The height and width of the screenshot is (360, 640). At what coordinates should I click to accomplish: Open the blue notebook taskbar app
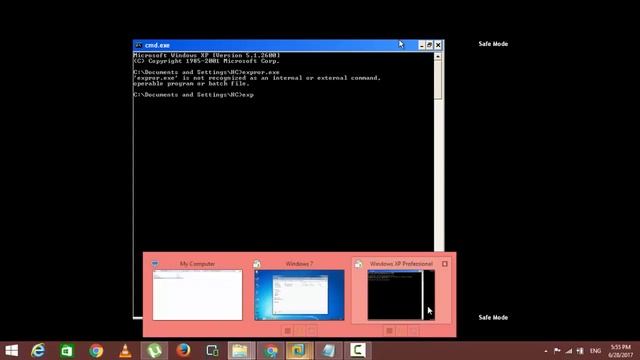pos(328,351)
